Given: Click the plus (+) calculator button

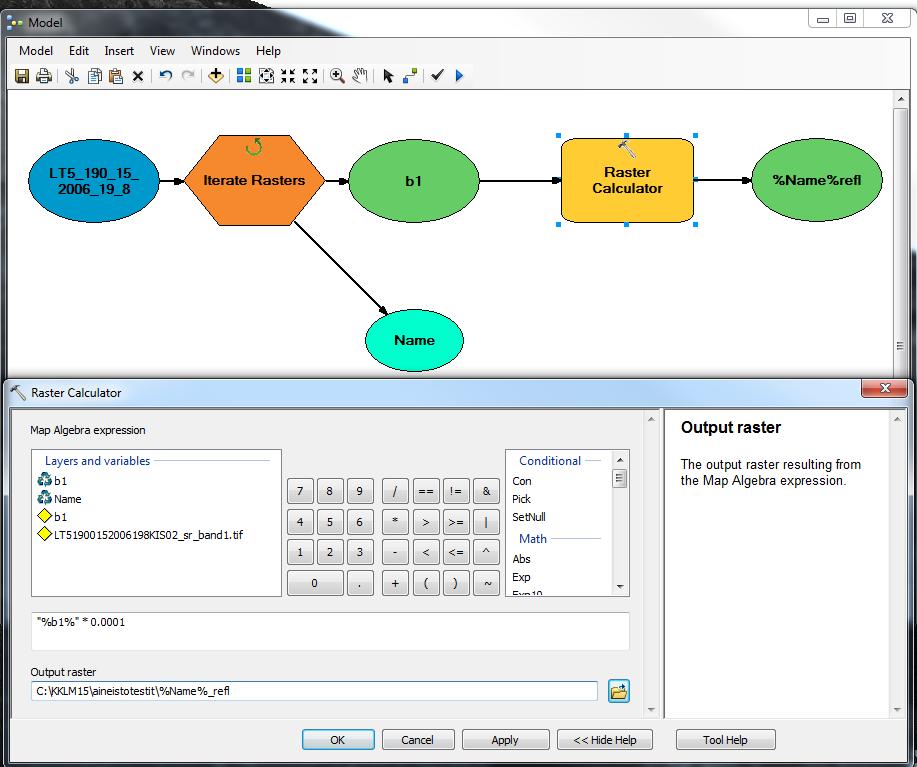Looking at the screenshot, I should pos(395,583).
